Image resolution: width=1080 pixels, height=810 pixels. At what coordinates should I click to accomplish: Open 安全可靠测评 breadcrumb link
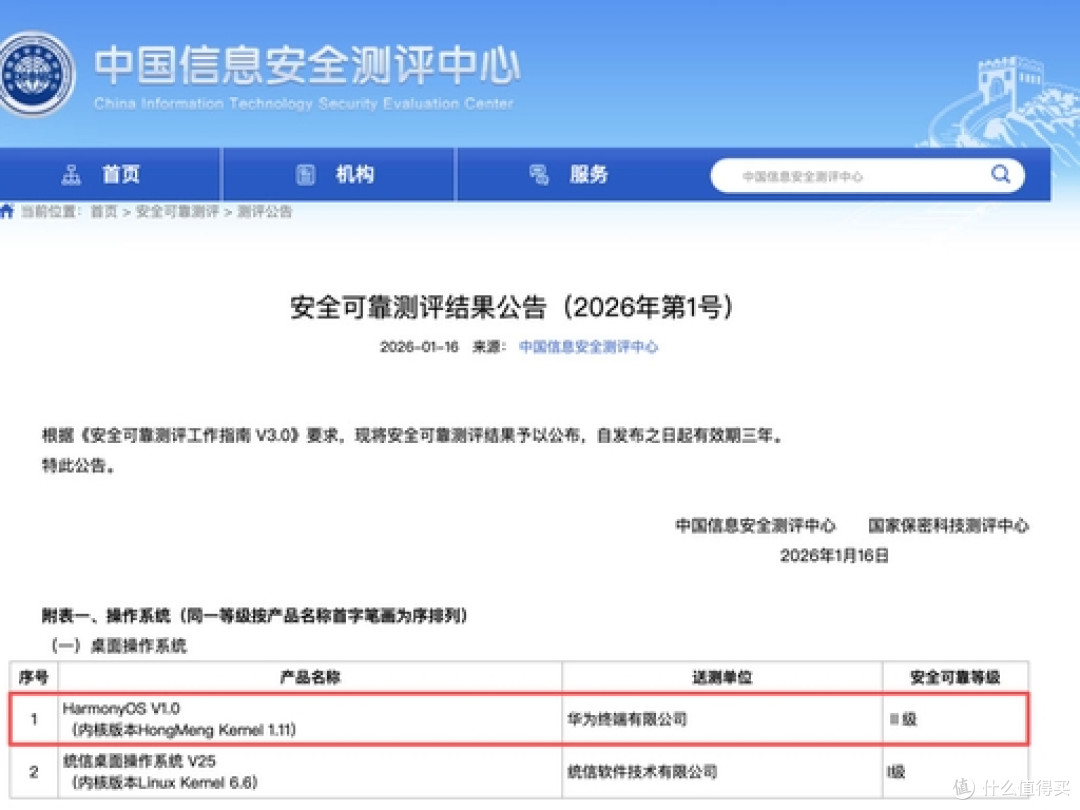pyautogui.click(x=177, y=211)
